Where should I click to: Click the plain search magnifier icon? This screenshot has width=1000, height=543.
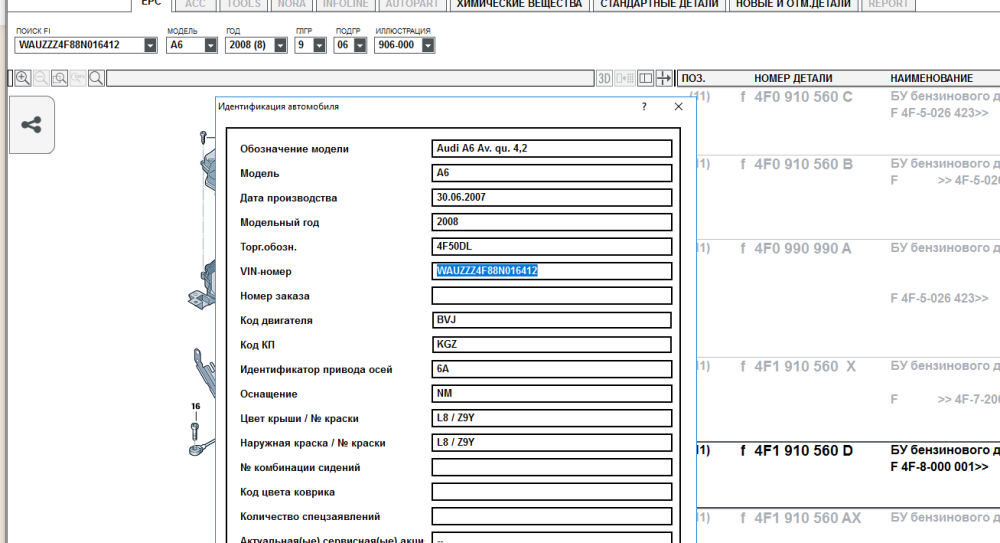tap(96, 78)
